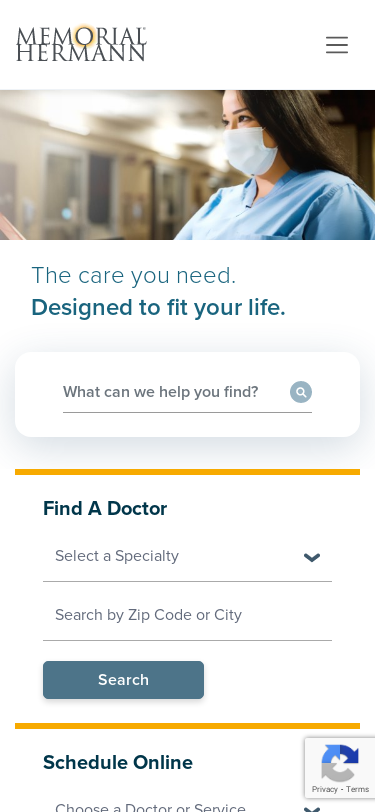Click the orange bar above Find A Doctor
This screenshot has width=375, height=812.
188,472
